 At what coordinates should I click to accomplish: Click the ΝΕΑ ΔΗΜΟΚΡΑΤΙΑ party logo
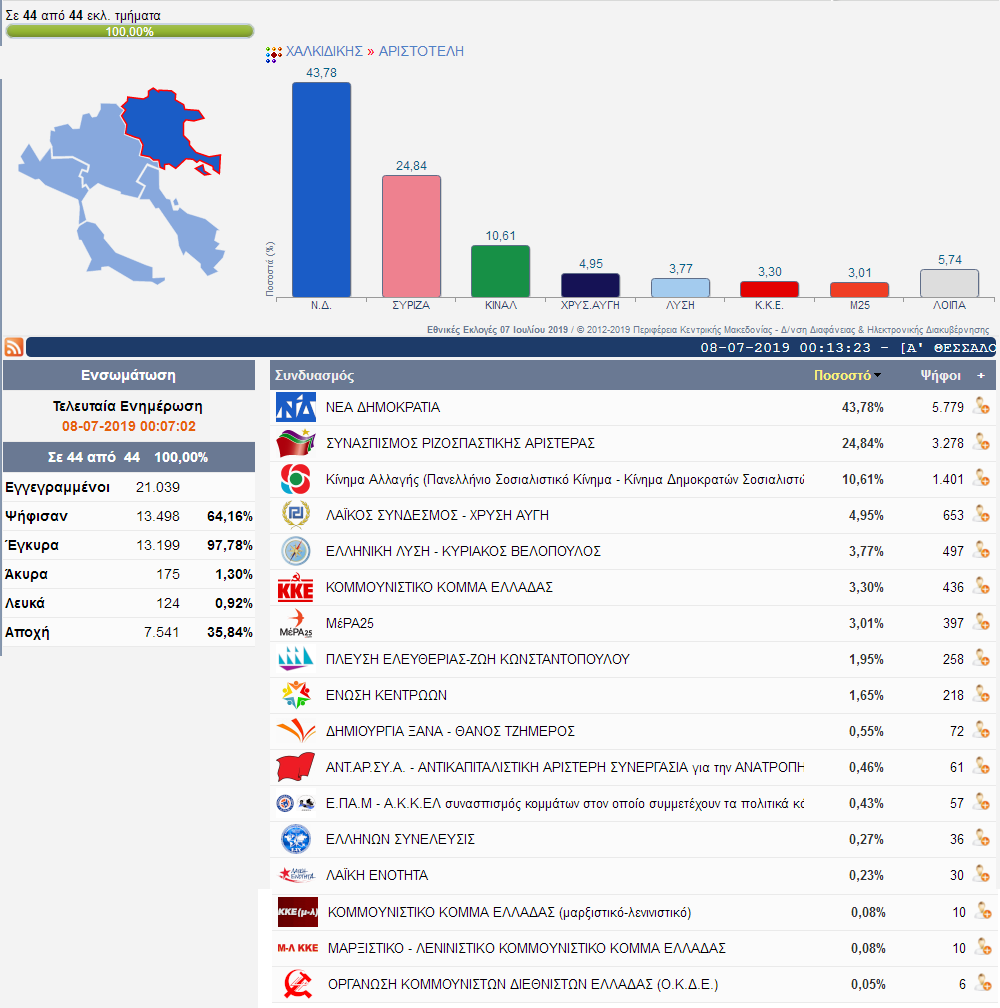(296, 407)
